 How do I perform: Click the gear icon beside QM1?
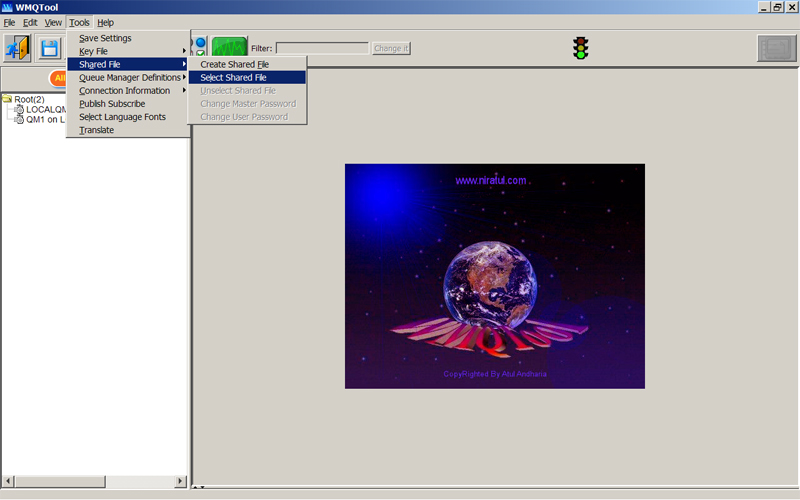point(19,119)
